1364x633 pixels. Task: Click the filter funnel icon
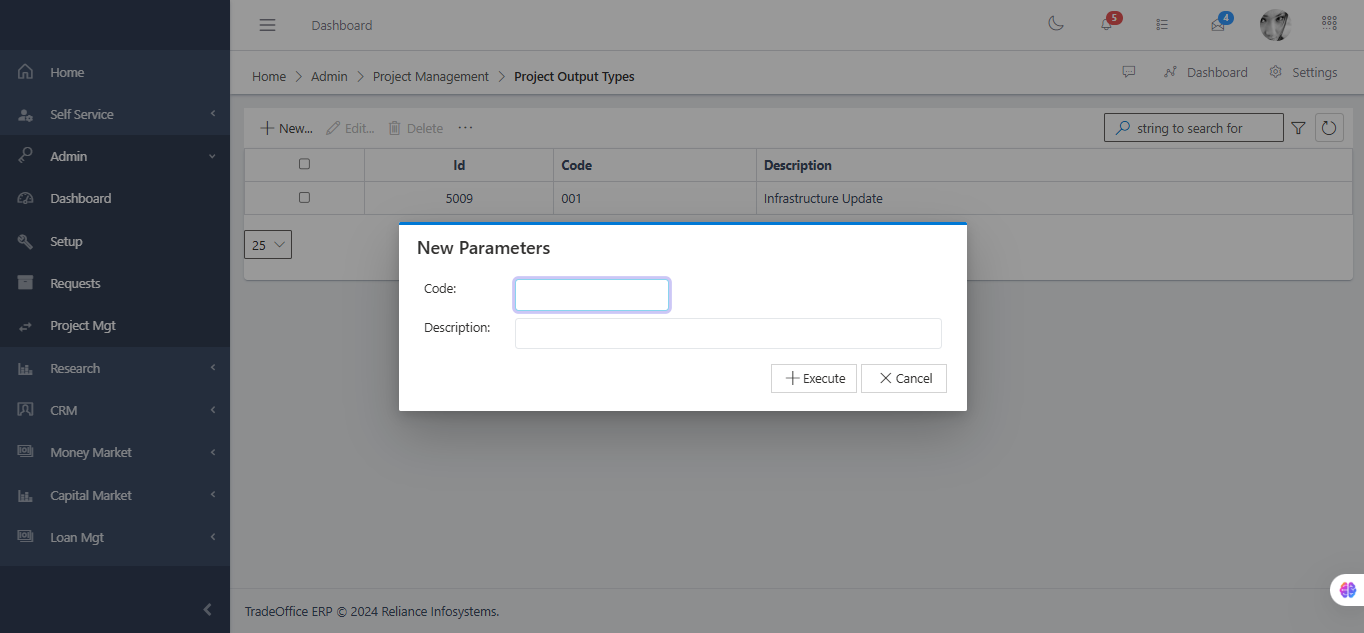point(1298,128)
